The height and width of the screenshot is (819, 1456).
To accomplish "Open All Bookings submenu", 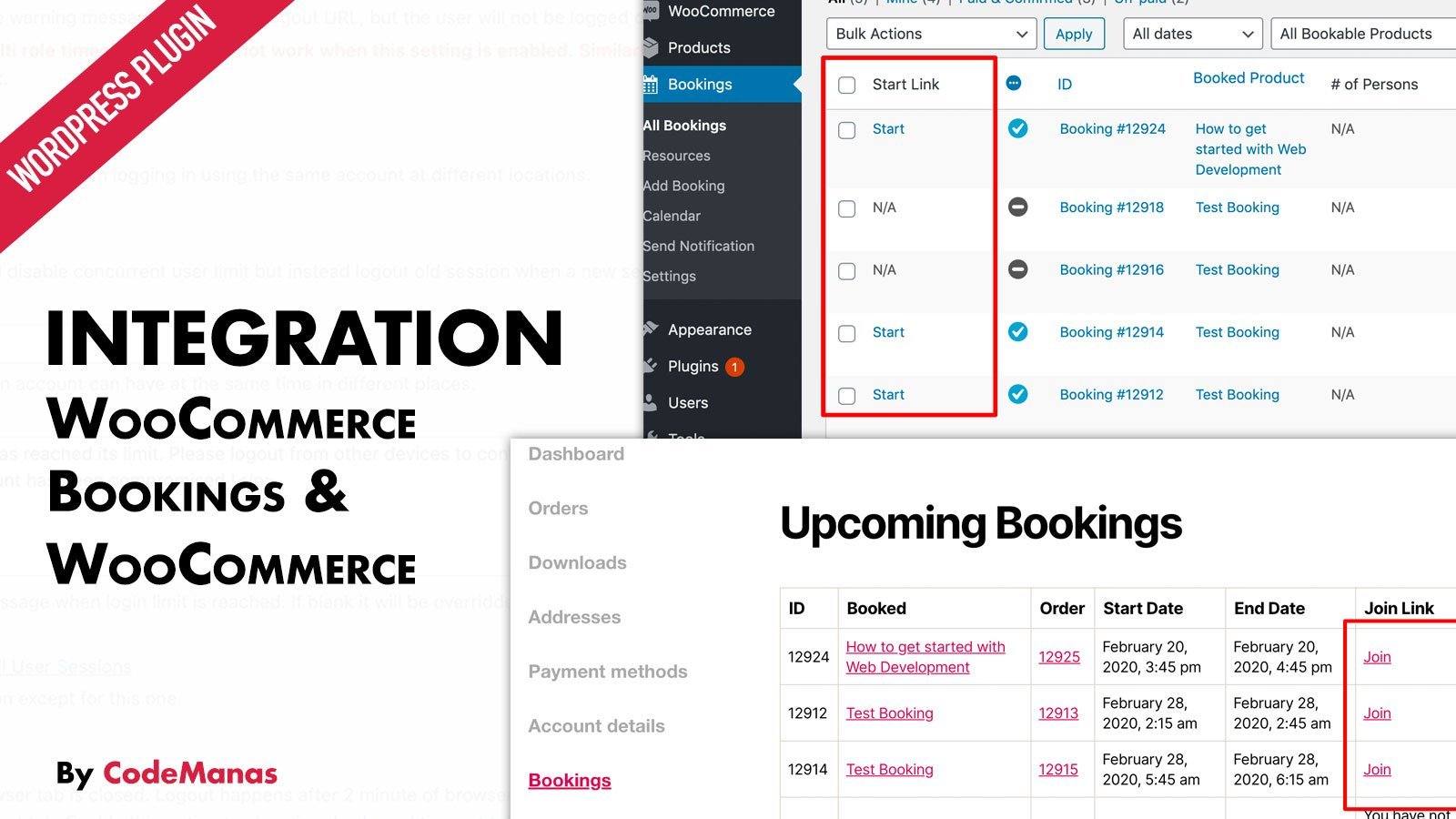I will [684, 126].
